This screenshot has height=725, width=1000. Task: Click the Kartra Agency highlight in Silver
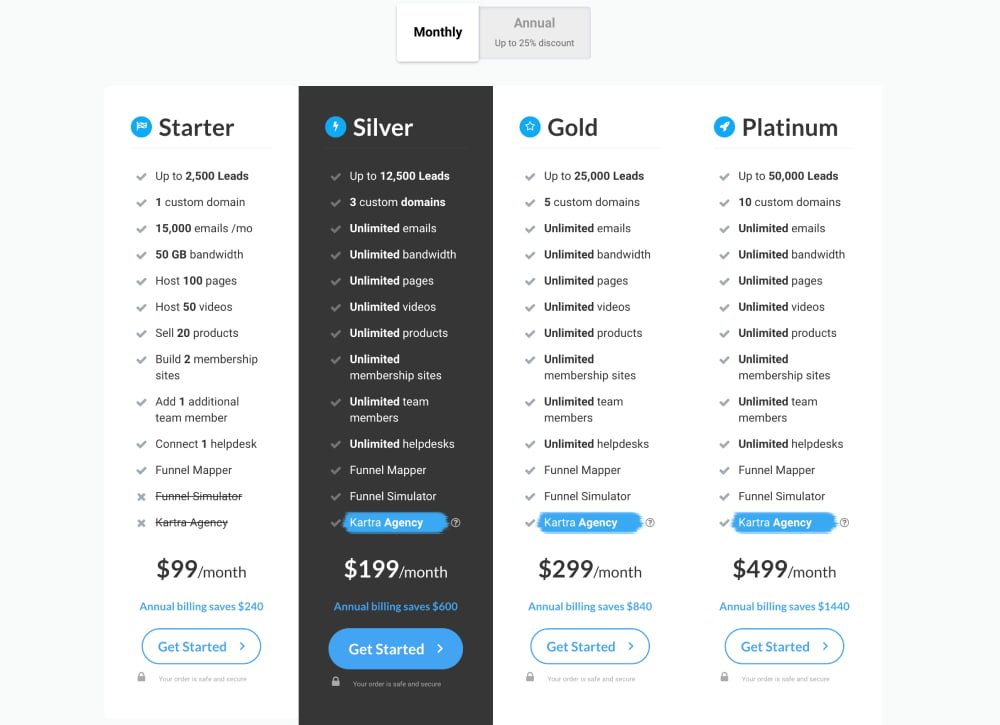coord(395,523)
